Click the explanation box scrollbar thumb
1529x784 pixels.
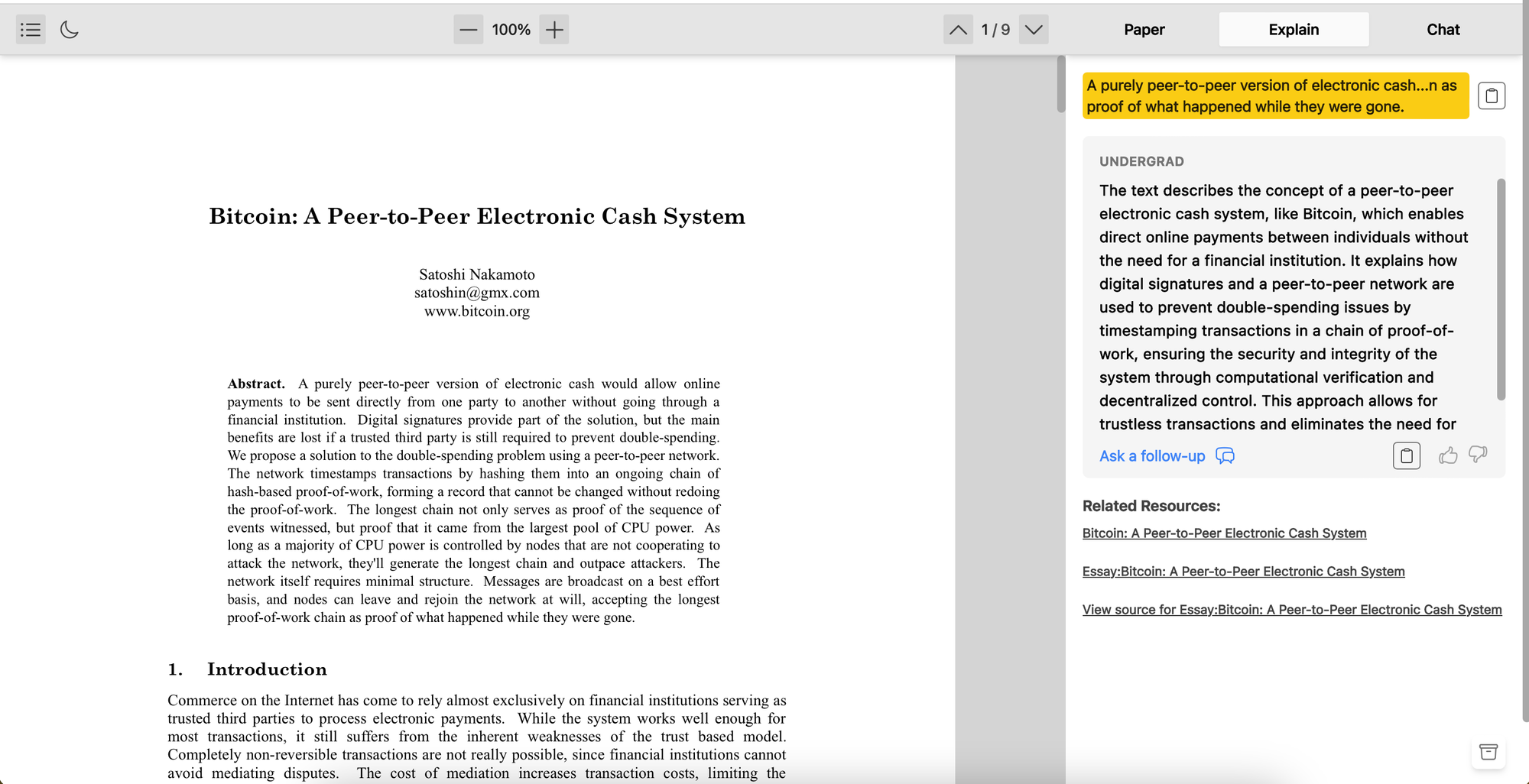[x=1501, y=289]
